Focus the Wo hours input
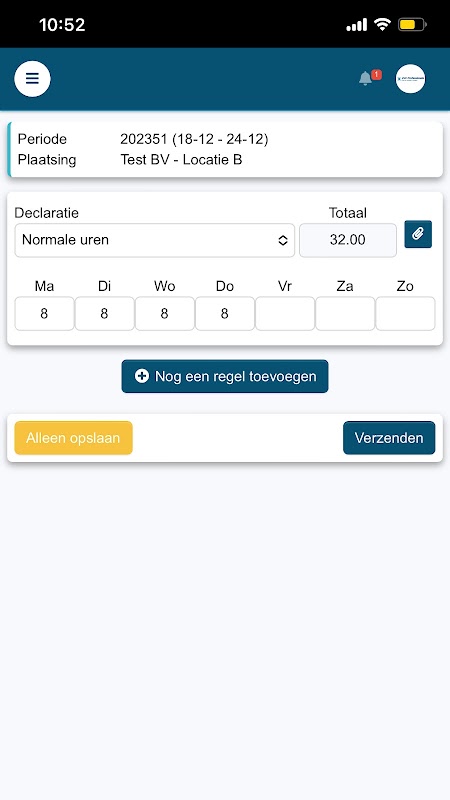Screen dimensions: 450x800 165,313
